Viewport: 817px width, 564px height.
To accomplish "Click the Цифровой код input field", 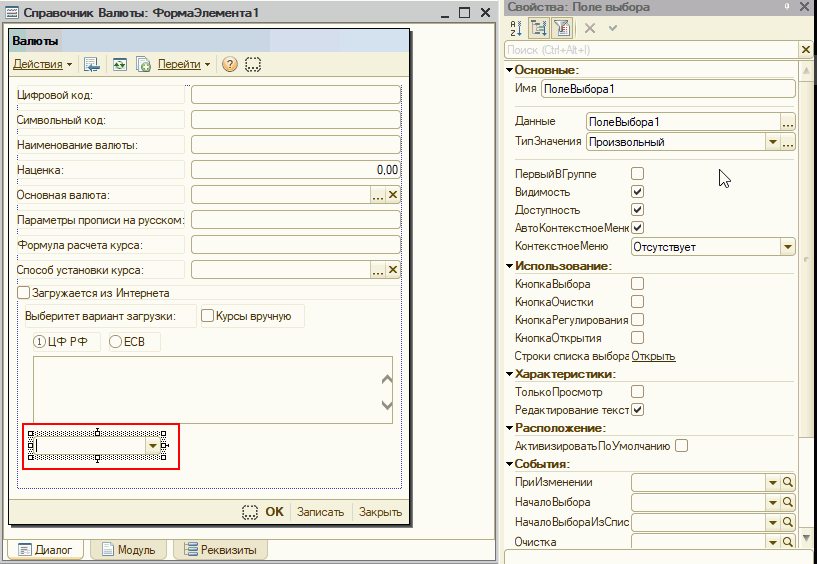I will point(295,95).
